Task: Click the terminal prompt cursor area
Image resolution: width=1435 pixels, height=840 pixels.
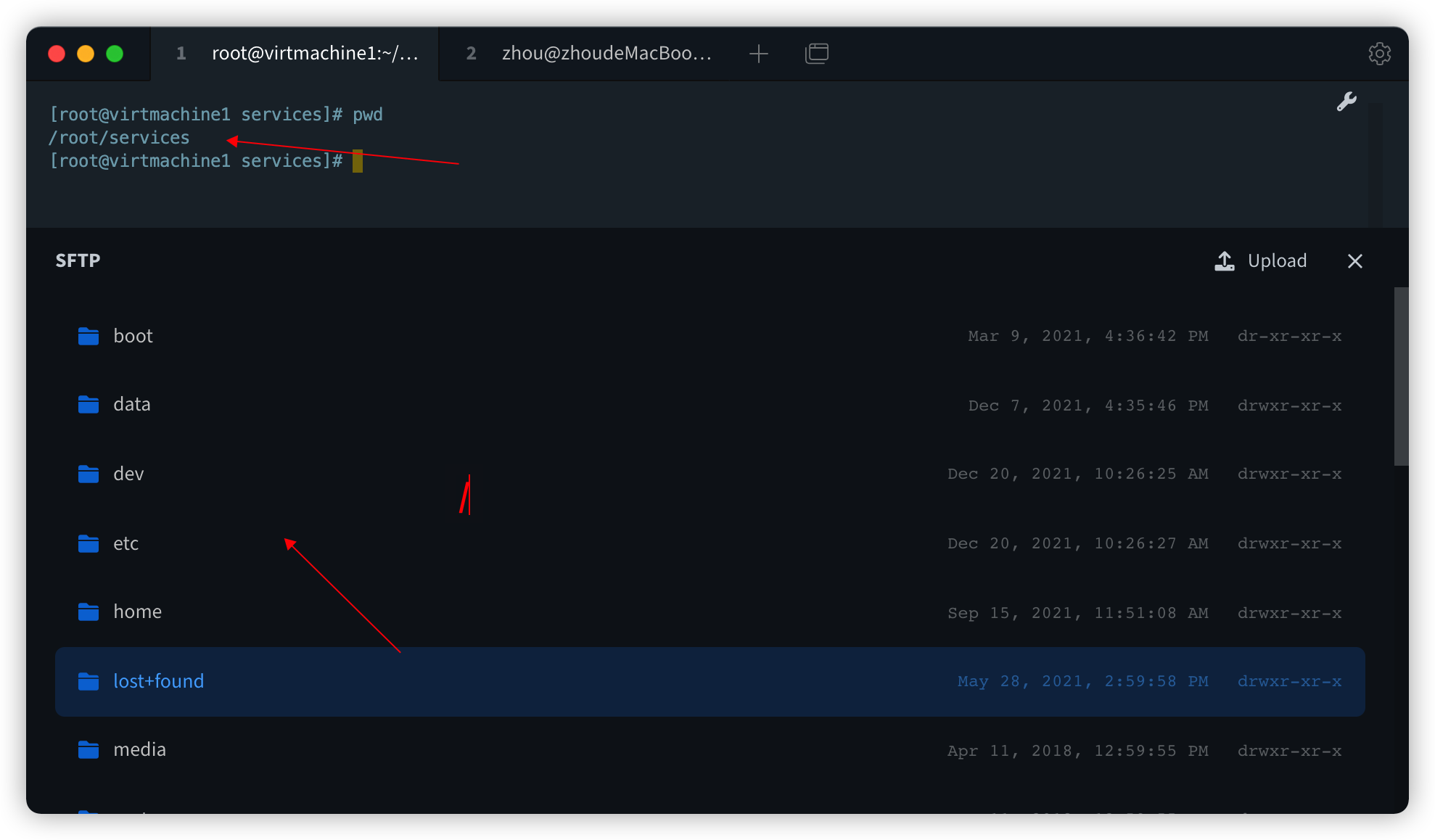Action: click(x=356, y=161)
